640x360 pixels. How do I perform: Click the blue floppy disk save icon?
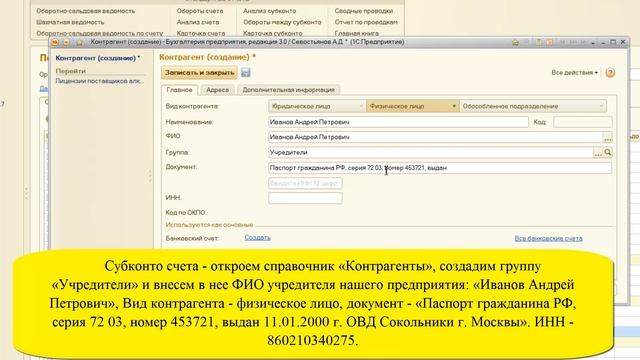(246, 73)
